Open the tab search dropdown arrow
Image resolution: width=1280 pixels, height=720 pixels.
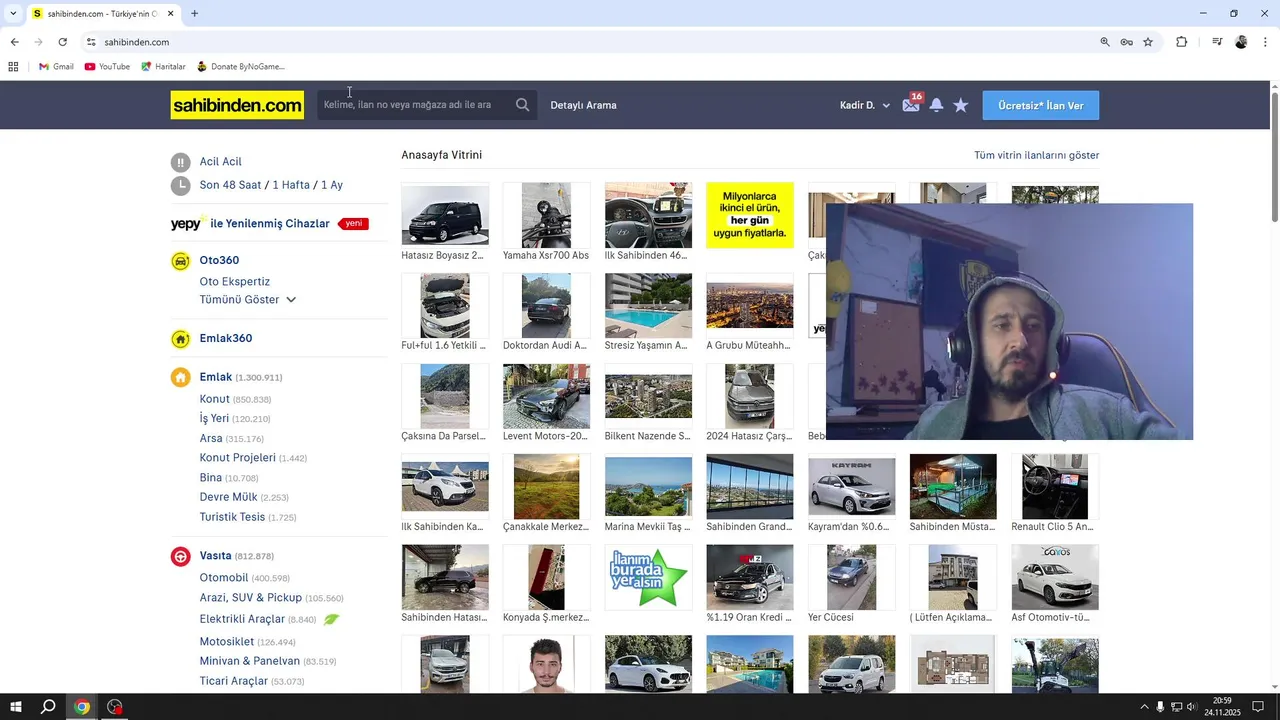[12, 14]
